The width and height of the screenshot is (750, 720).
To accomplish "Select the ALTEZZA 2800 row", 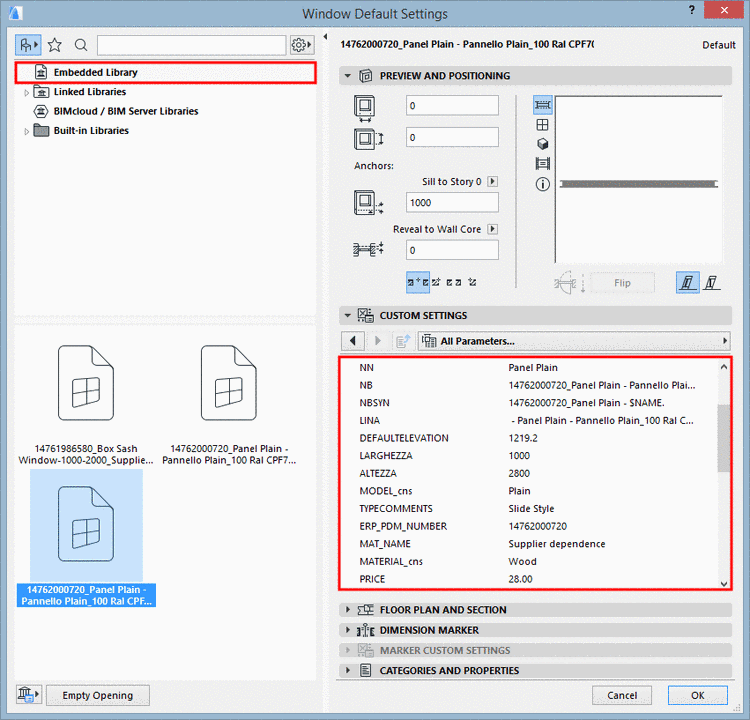I will click(529, 473).
